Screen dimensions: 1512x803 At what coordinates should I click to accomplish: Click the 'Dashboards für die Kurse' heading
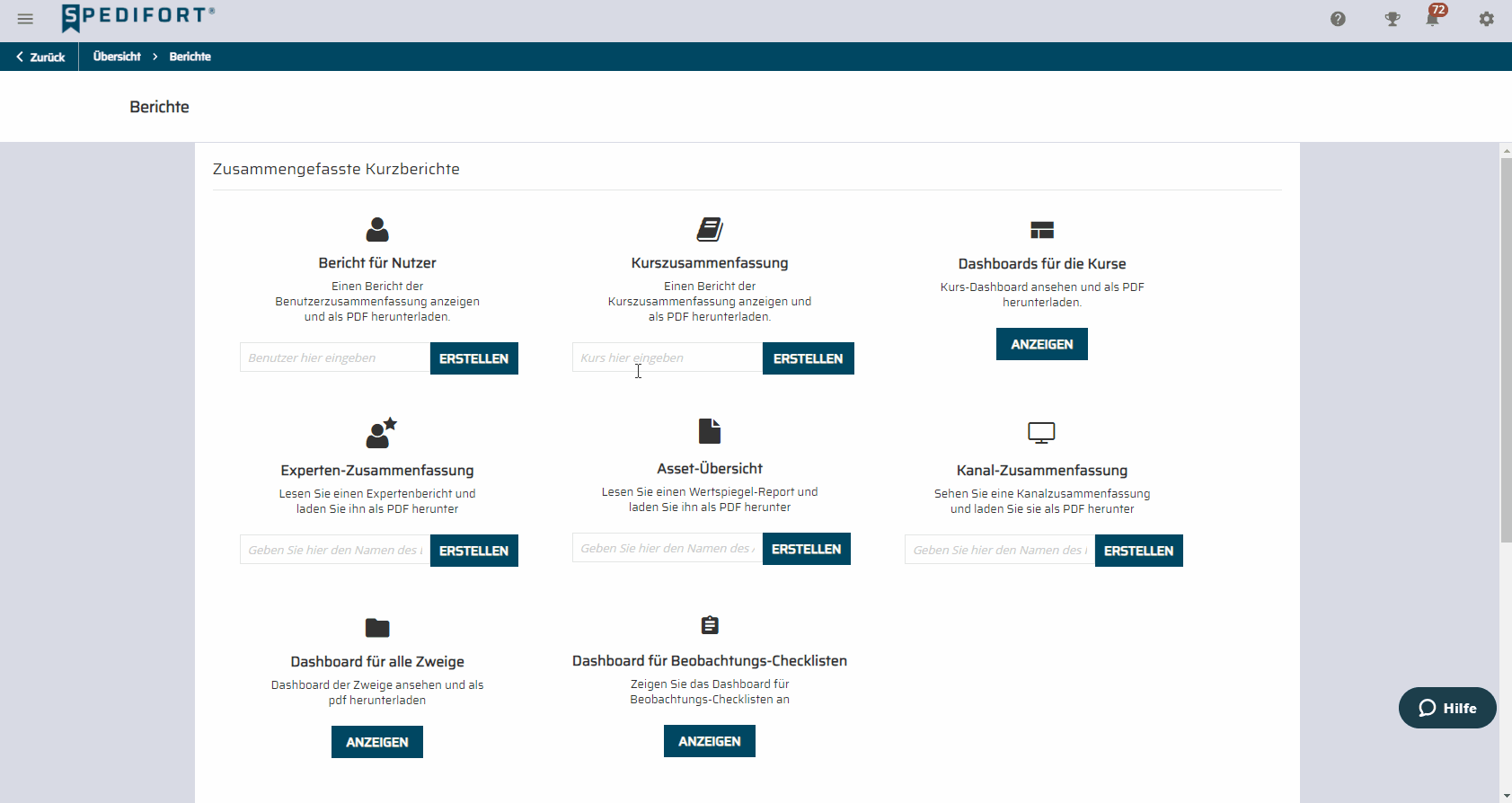tap(1042, 264)
